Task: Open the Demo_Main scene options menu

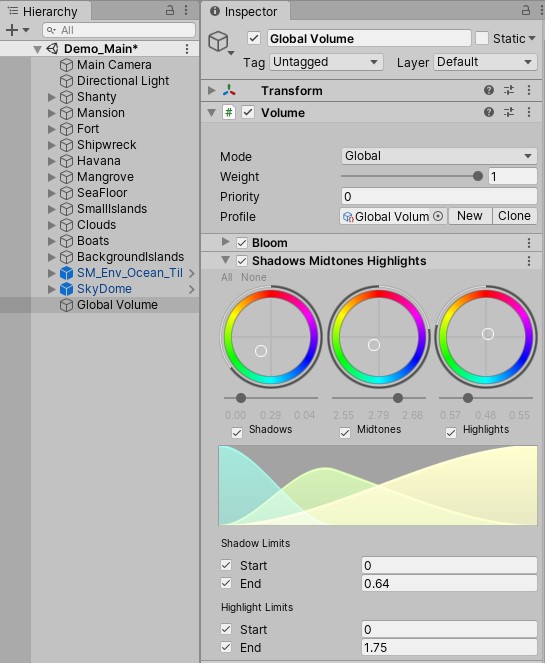Action: (x=187, y=49)
